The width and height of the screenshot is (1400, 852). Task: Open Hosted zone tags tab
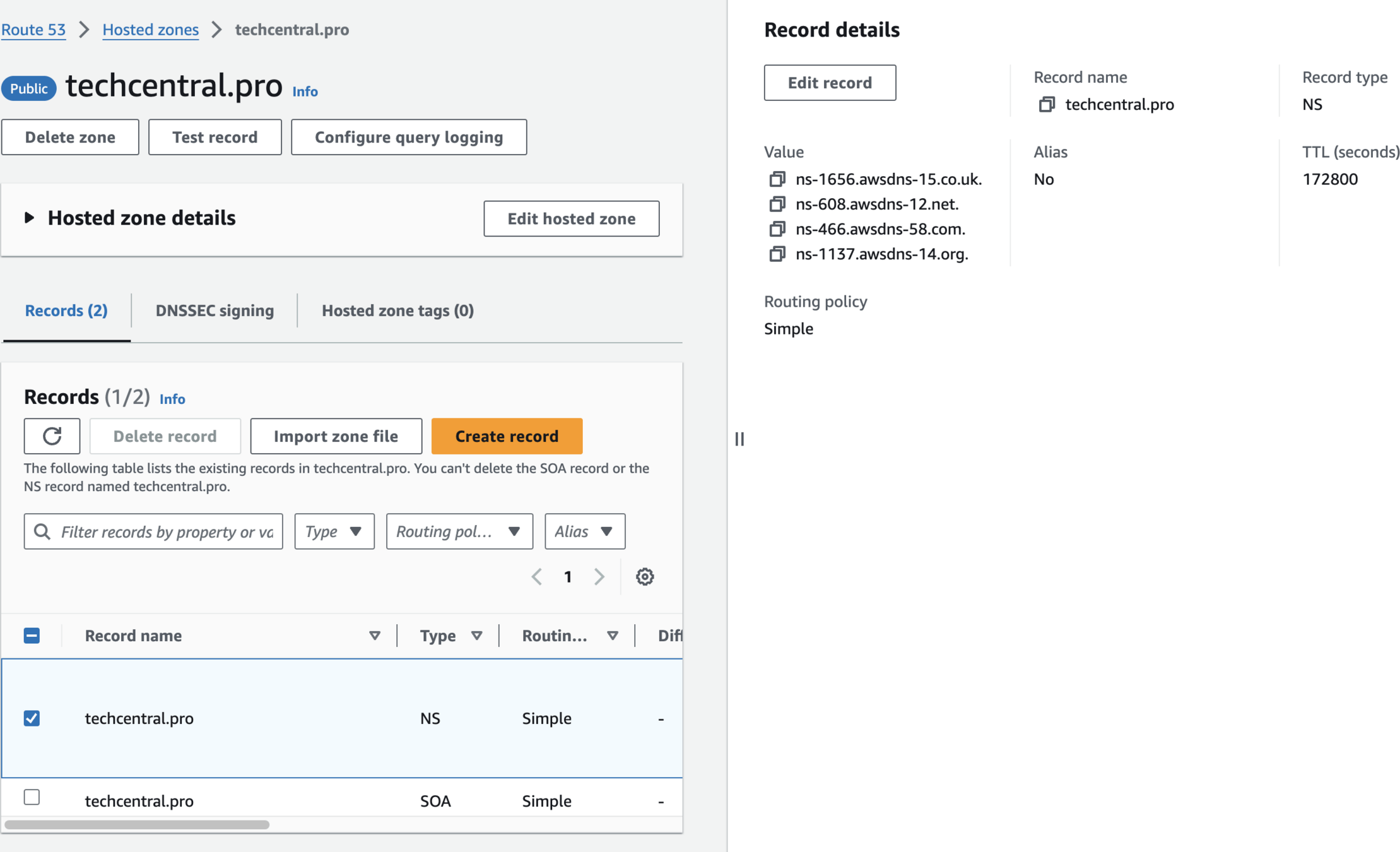click(x=397, y=311)
